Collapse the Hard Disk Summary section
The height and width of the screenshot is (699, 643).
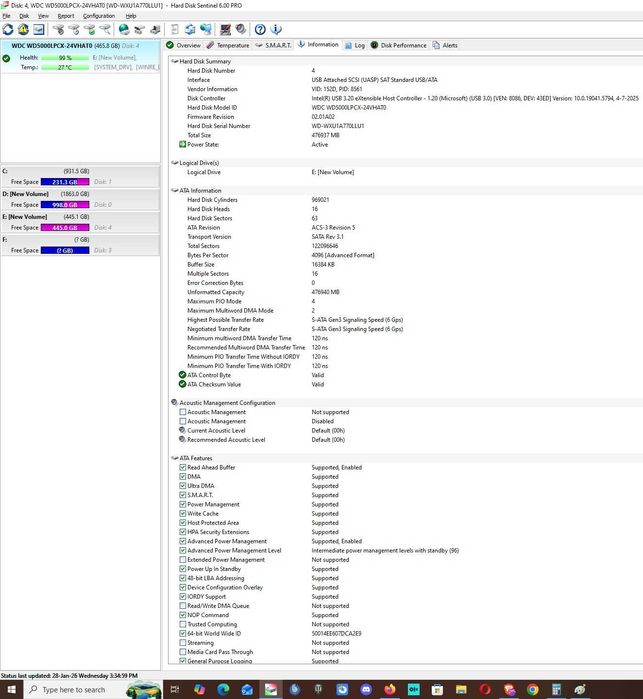[x=175, y=61]
